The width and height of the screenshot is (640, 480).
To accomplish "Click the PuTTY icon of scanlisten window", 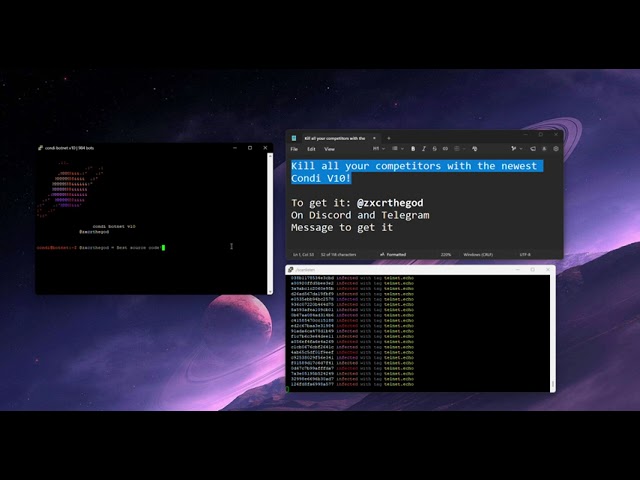I will point(290,269).
